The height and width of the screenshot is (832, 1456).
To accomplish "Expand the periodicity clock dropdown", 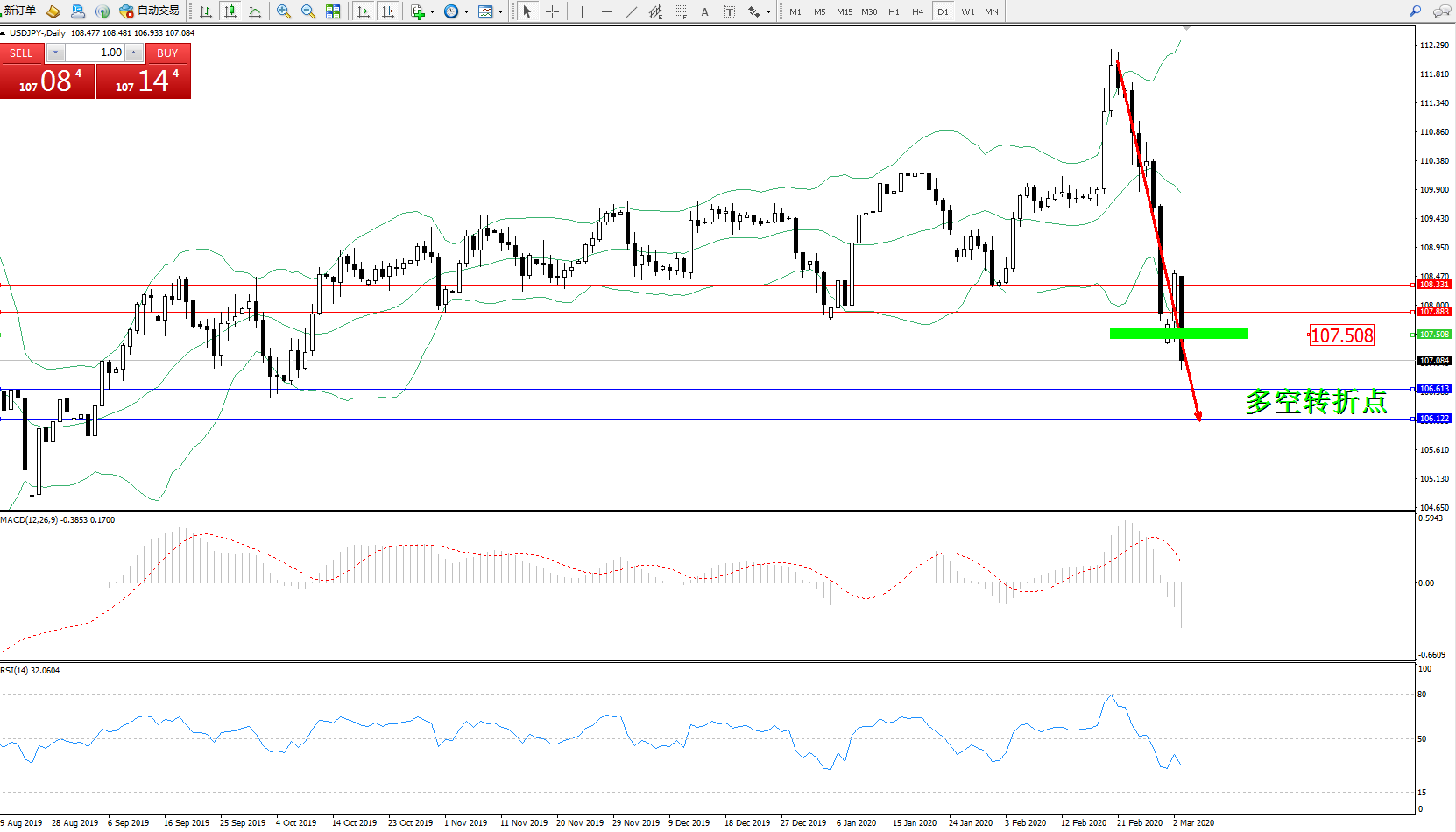I will pyautogui.click(x=466, y=12).
